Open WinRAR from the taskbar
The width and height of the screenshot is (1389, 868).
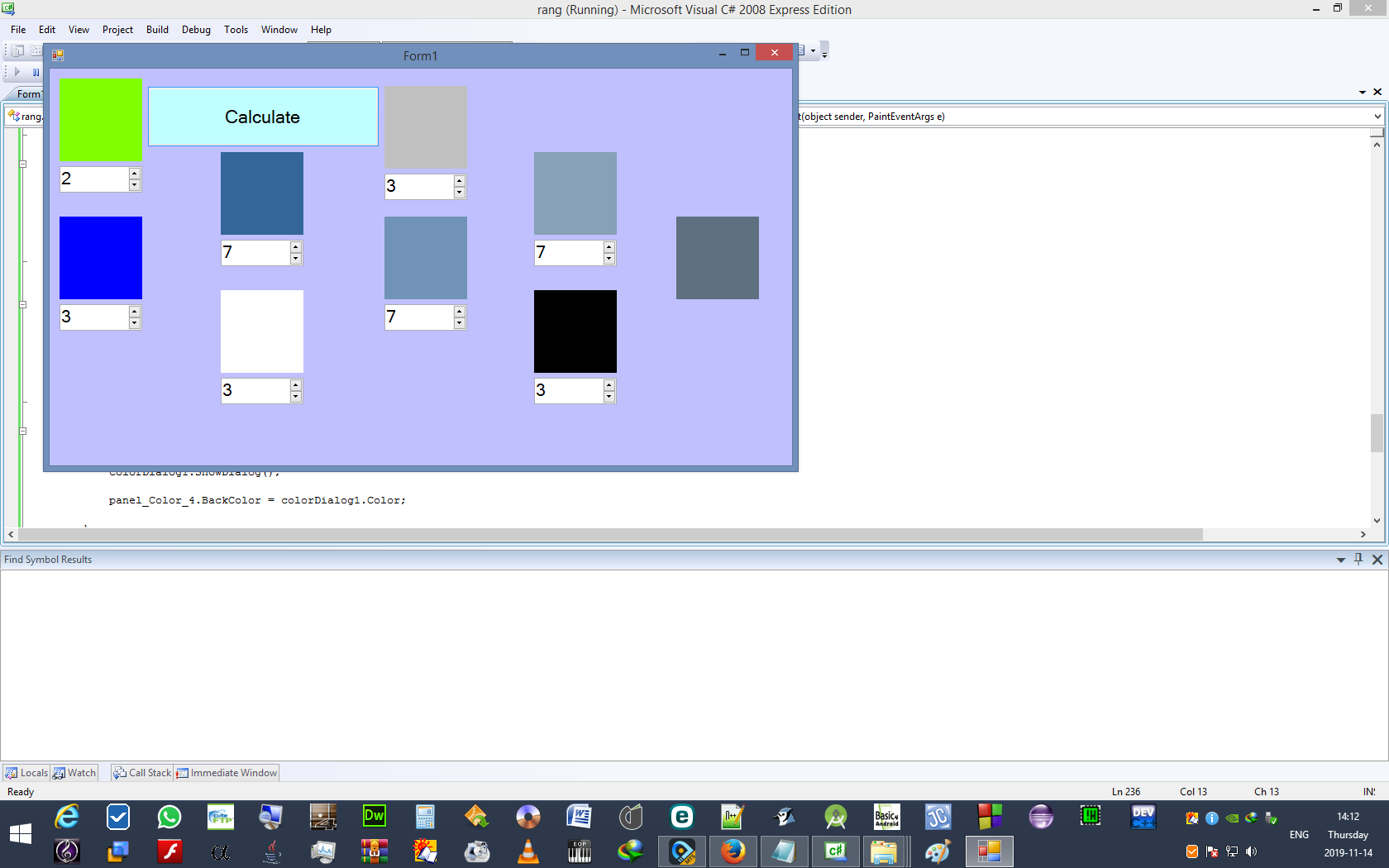click(x=375, y=851)
